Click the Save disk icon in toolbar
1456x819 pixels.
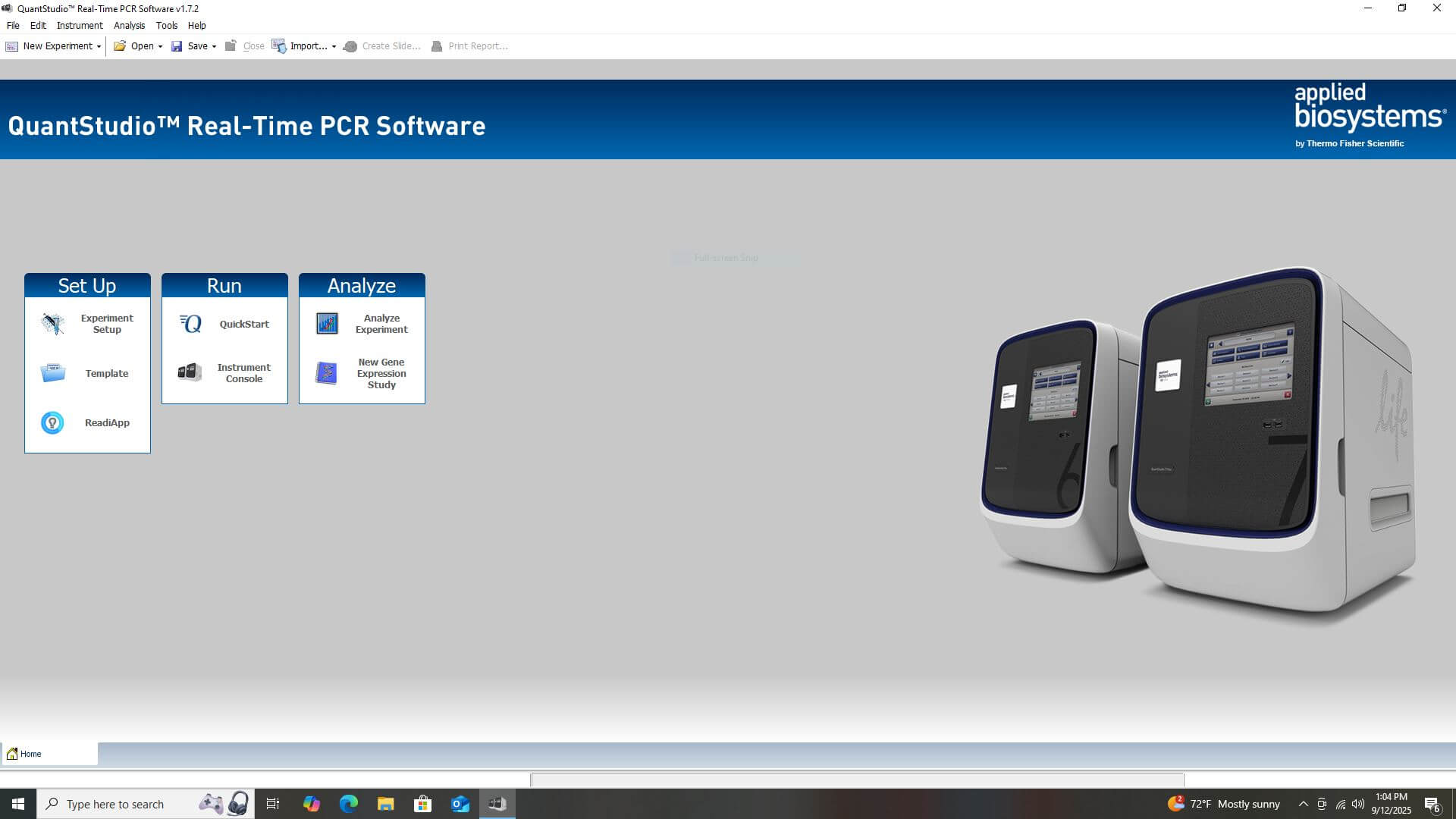pyautogui.click(x=177, y=46)
